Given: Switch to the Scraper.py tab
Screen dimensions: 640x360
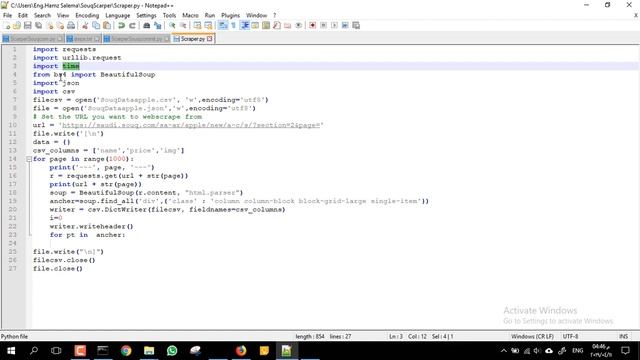Looking at the screenshot, I should pos(193,39).
